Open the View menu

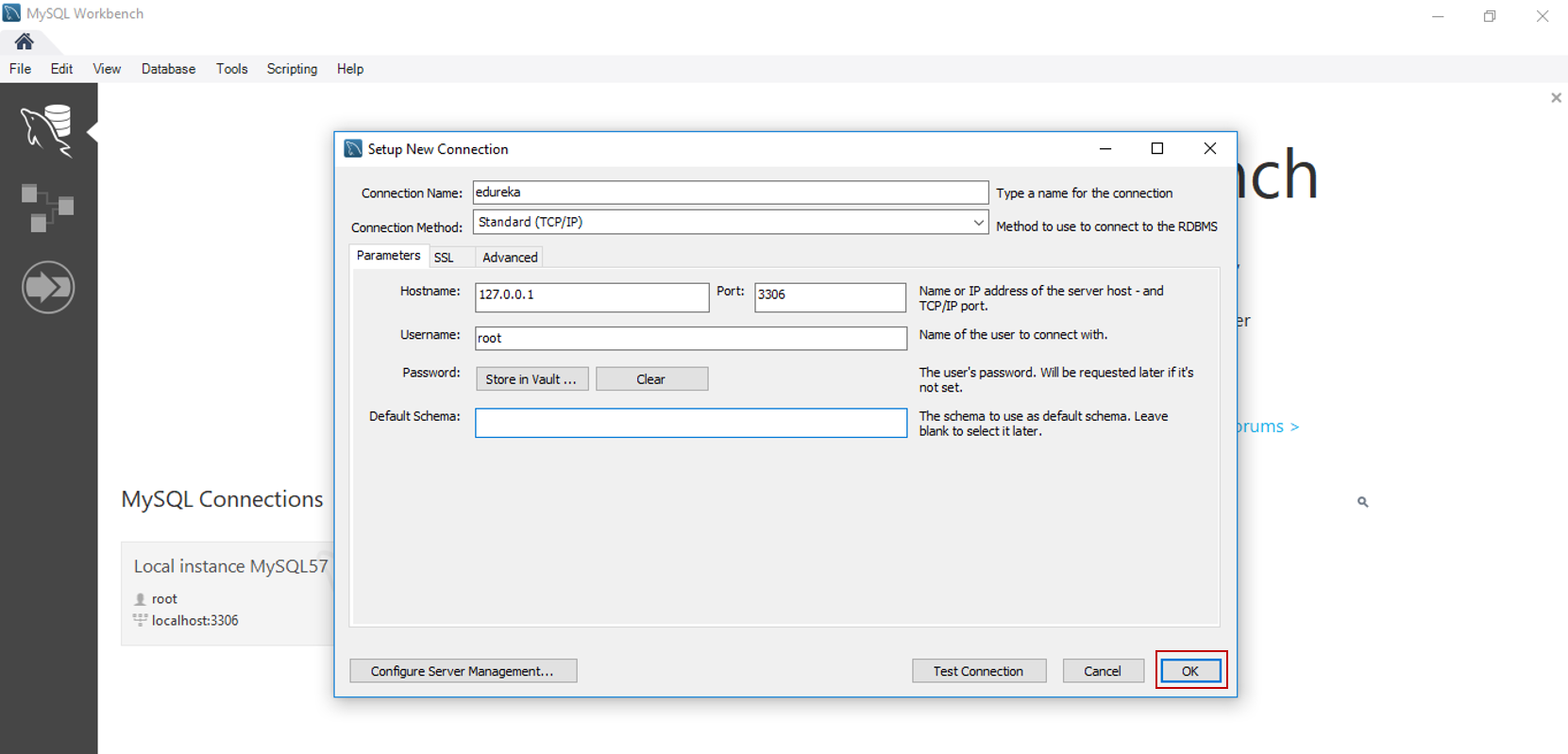coord(107,69)
